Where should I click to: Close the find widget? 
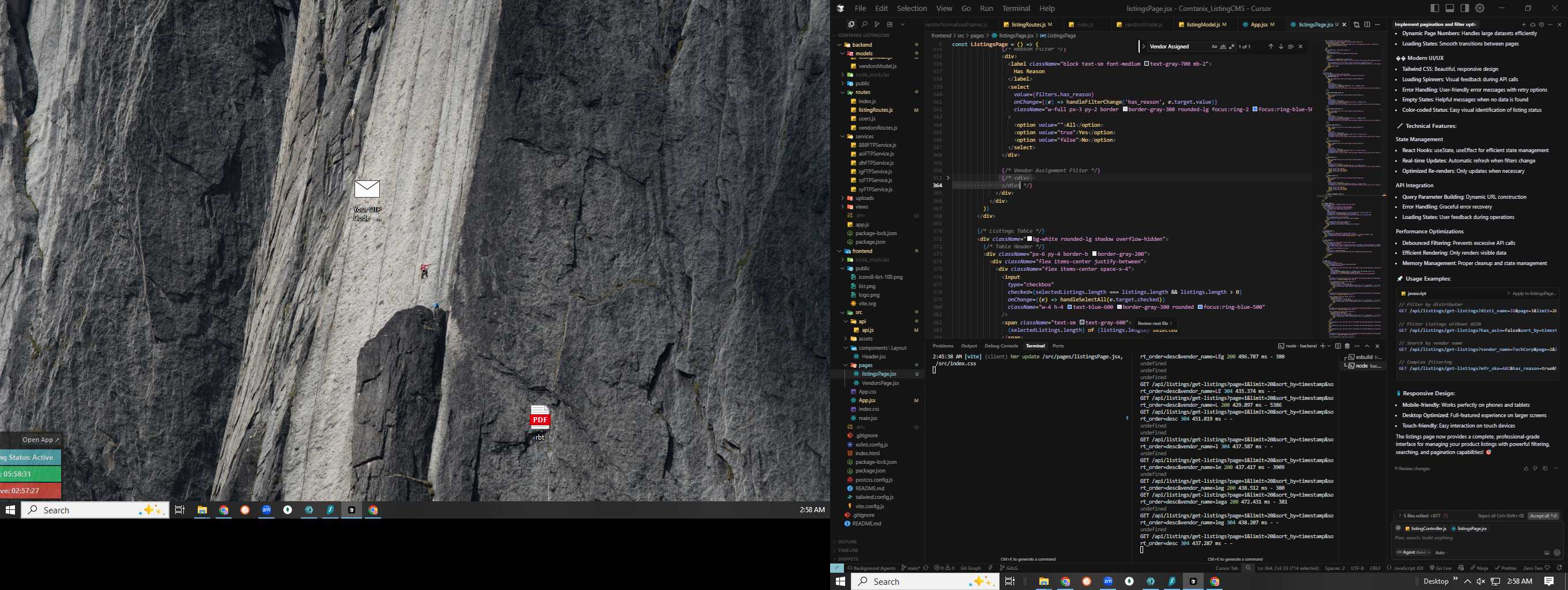tap(1301, 46)
